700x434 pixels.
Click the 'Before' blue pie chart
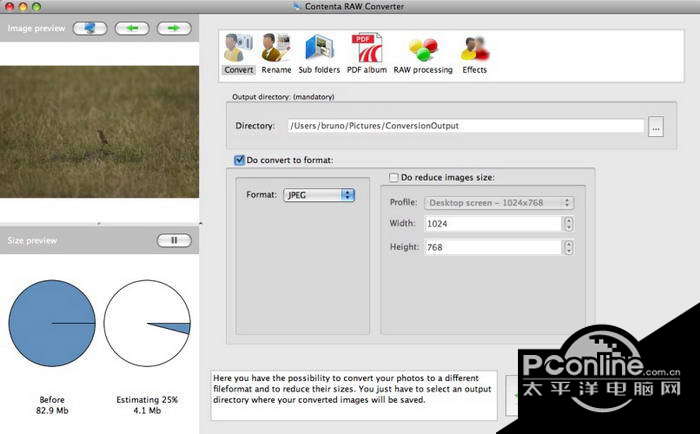(52, 323)
